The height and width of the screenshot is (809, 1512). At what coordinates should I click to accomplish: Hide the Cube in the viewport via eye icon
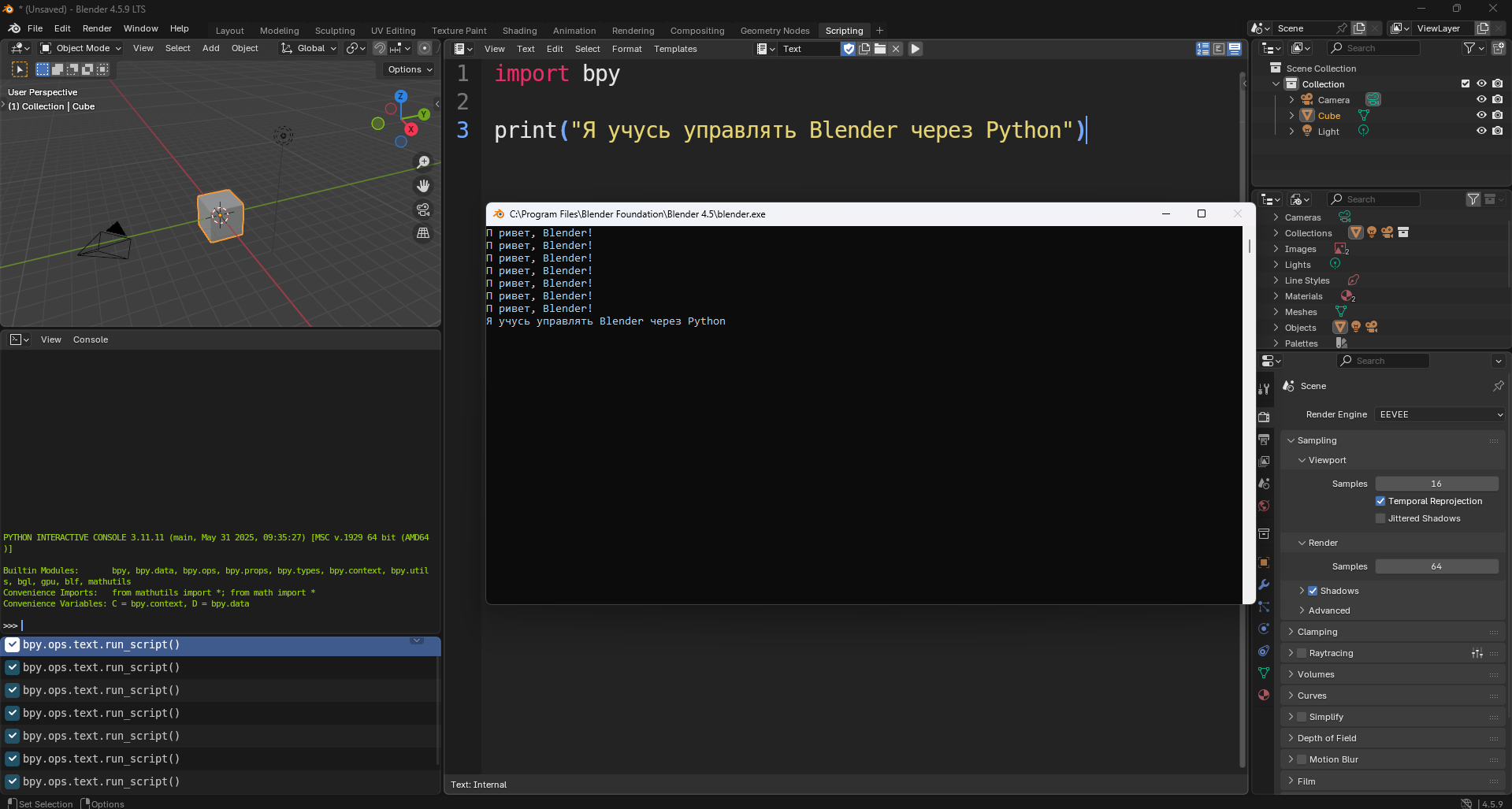coord(1481,115)
